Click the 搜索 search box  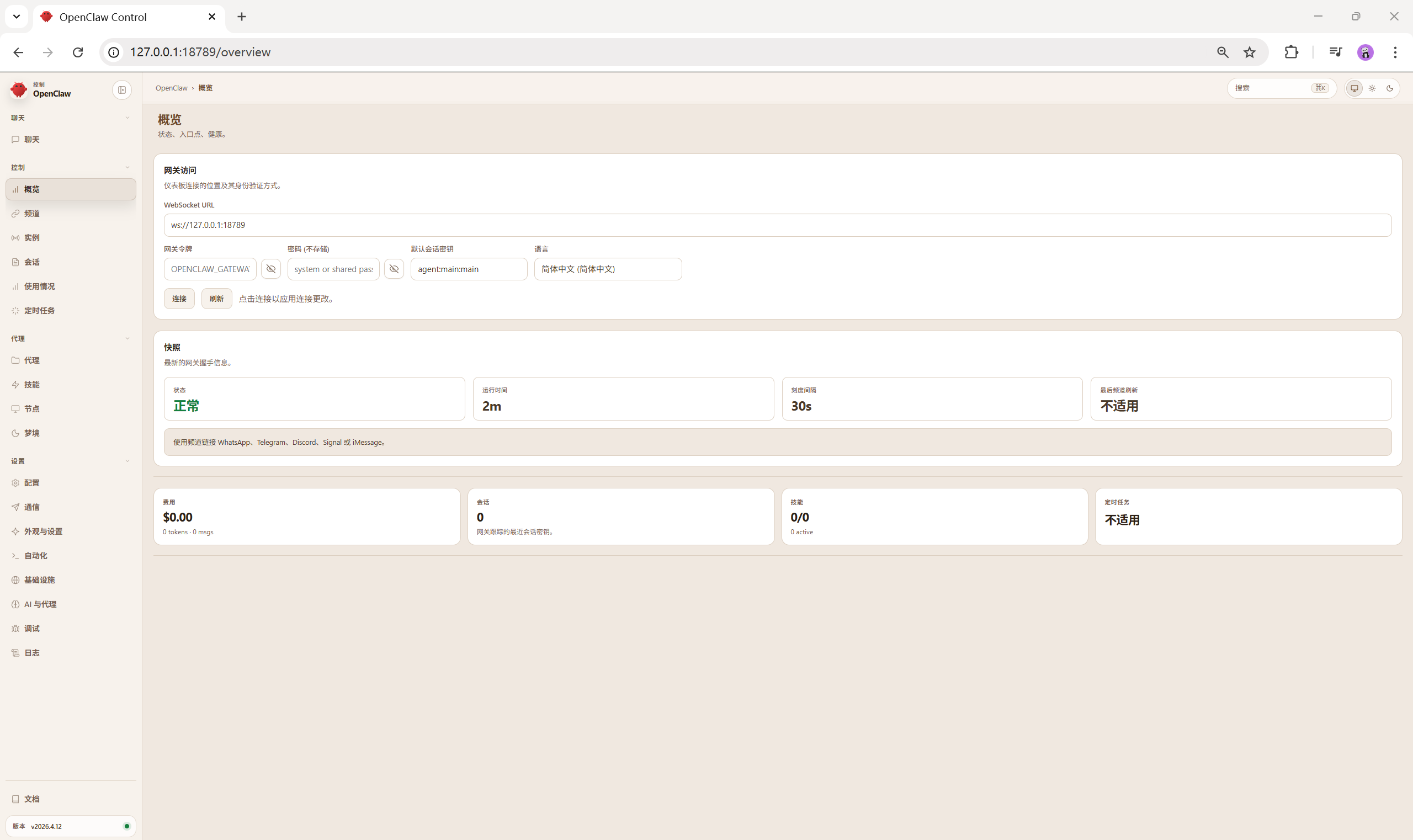(x=1271, y=88)
